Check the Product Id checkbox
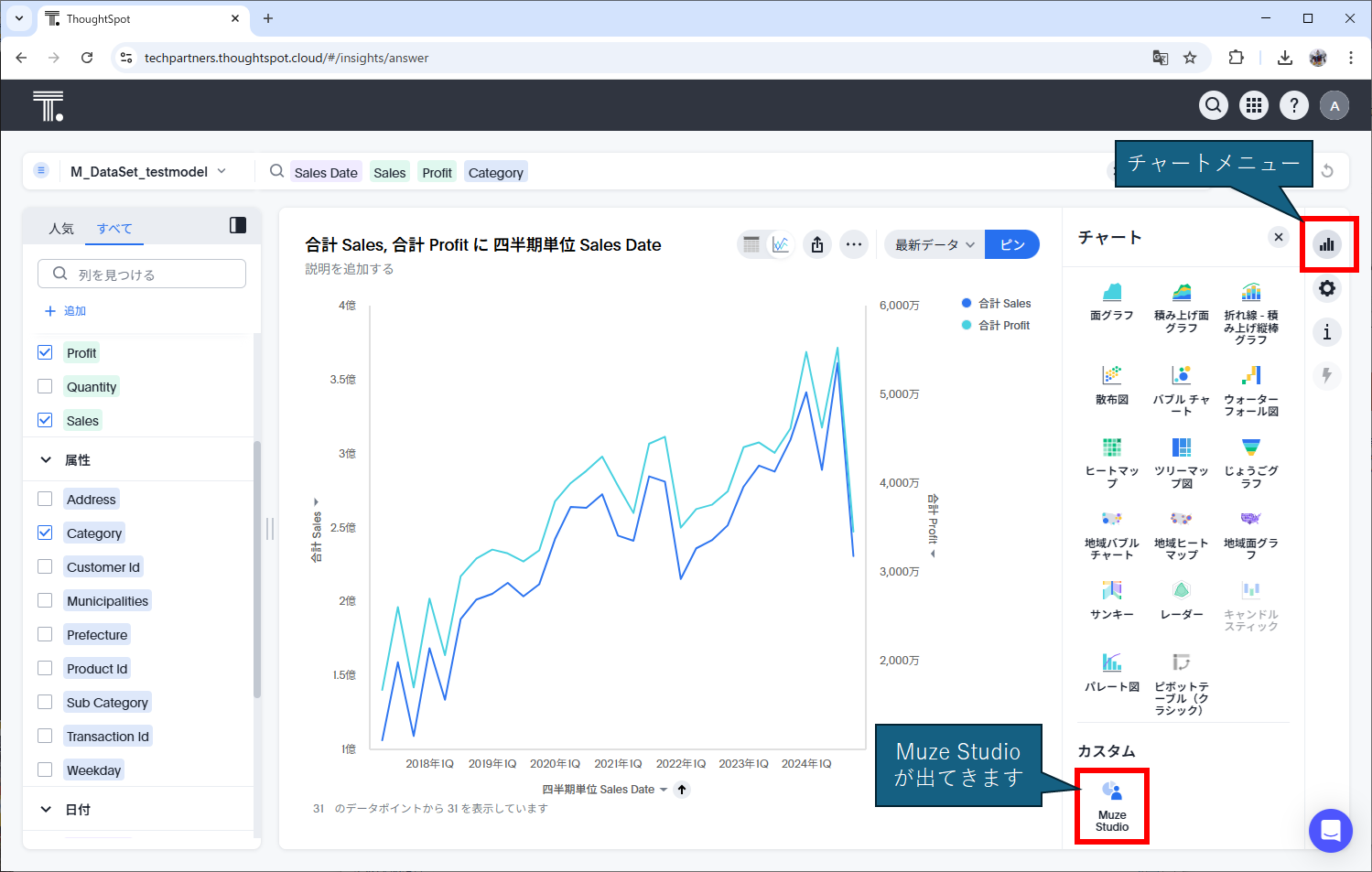 pos(45,668)
